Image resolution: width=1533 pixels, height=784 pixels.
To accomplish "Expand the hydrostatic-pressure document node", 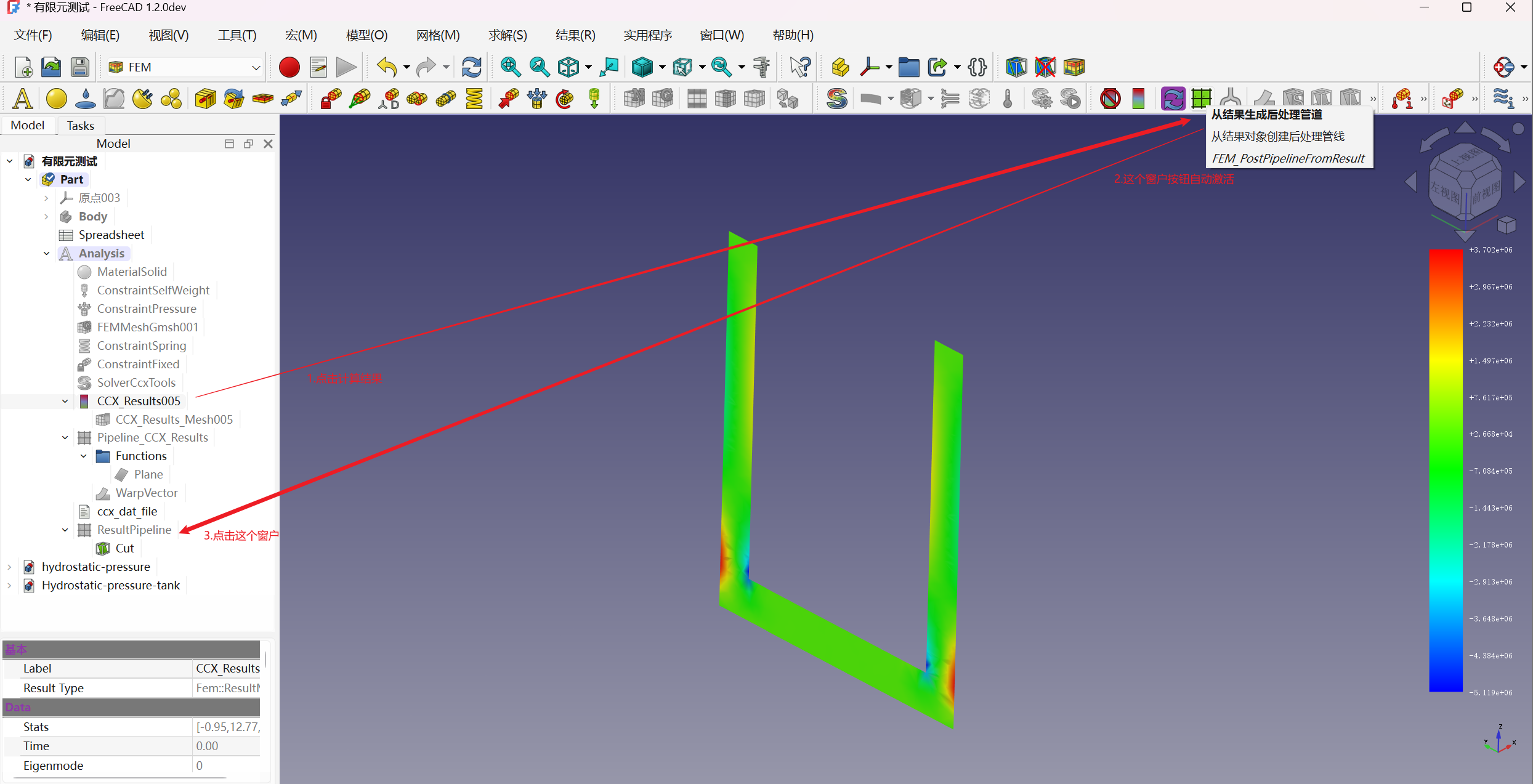I will coord(9,567).
